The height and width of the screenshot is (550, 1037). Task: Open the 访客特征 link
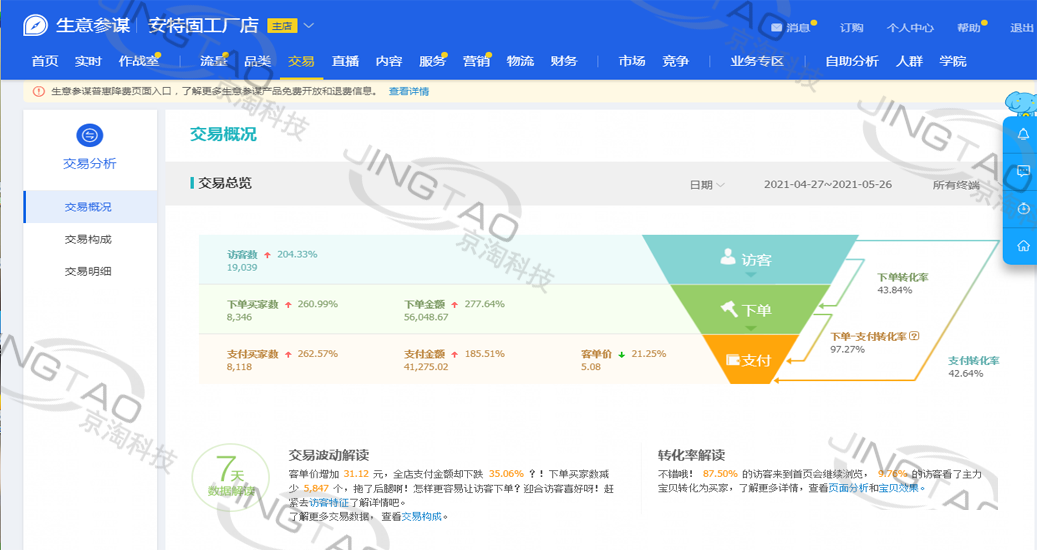pyautogui.click(x=329, y=502)
